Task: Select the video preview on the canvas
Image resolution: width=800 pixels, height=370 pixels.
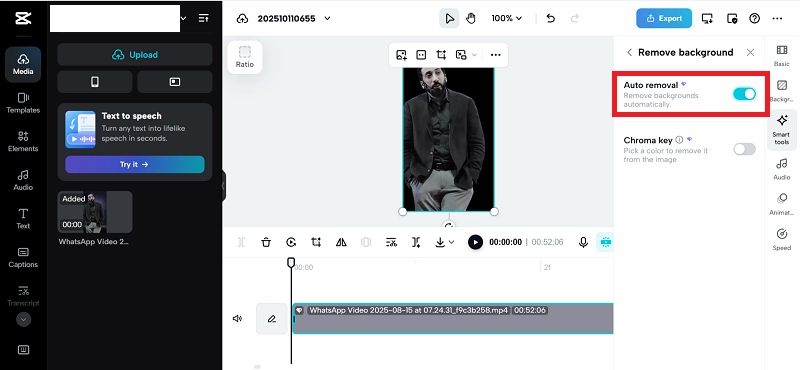Action: (x=448, y=139)
